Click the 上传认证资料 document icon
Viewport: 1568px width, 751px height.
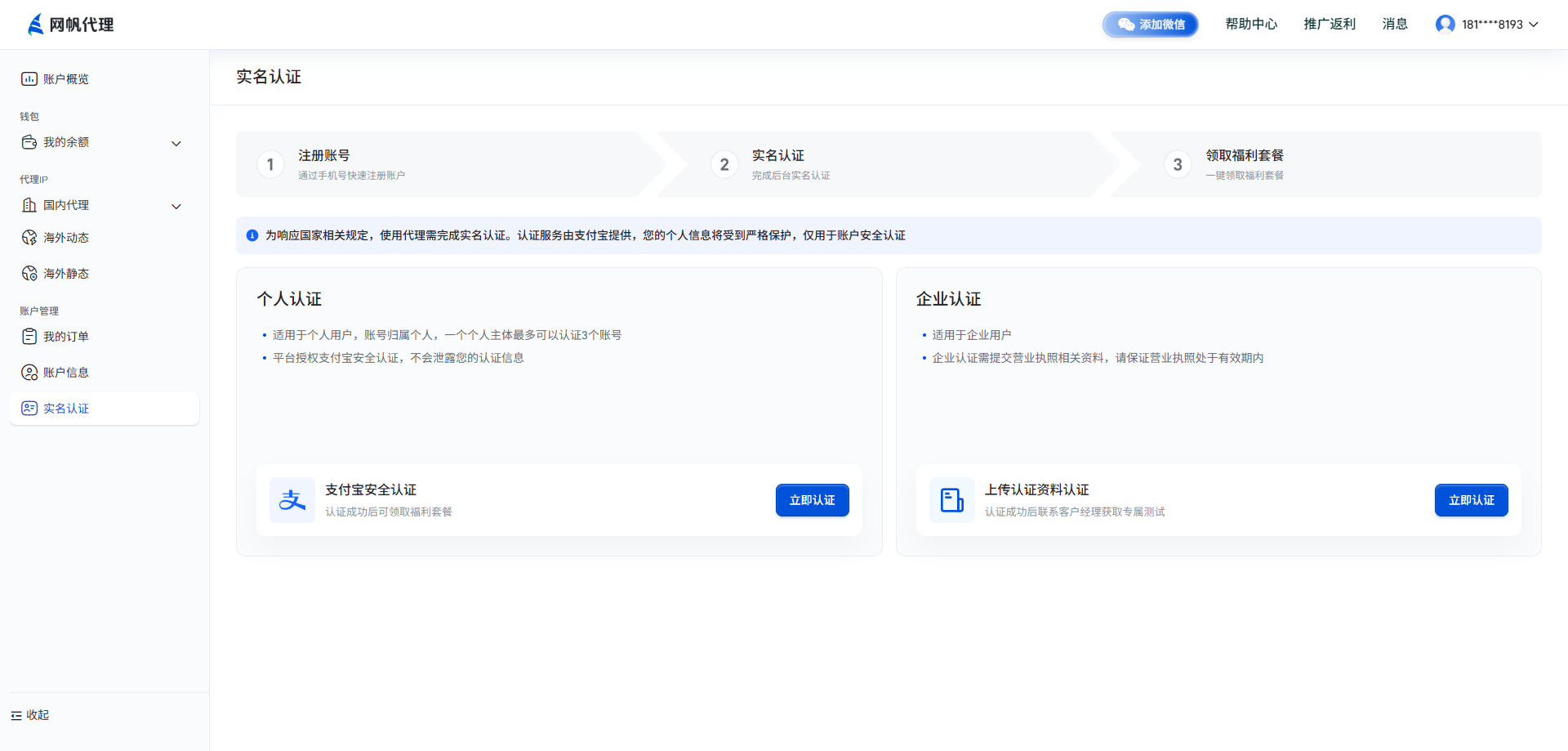tap(952, 500)
